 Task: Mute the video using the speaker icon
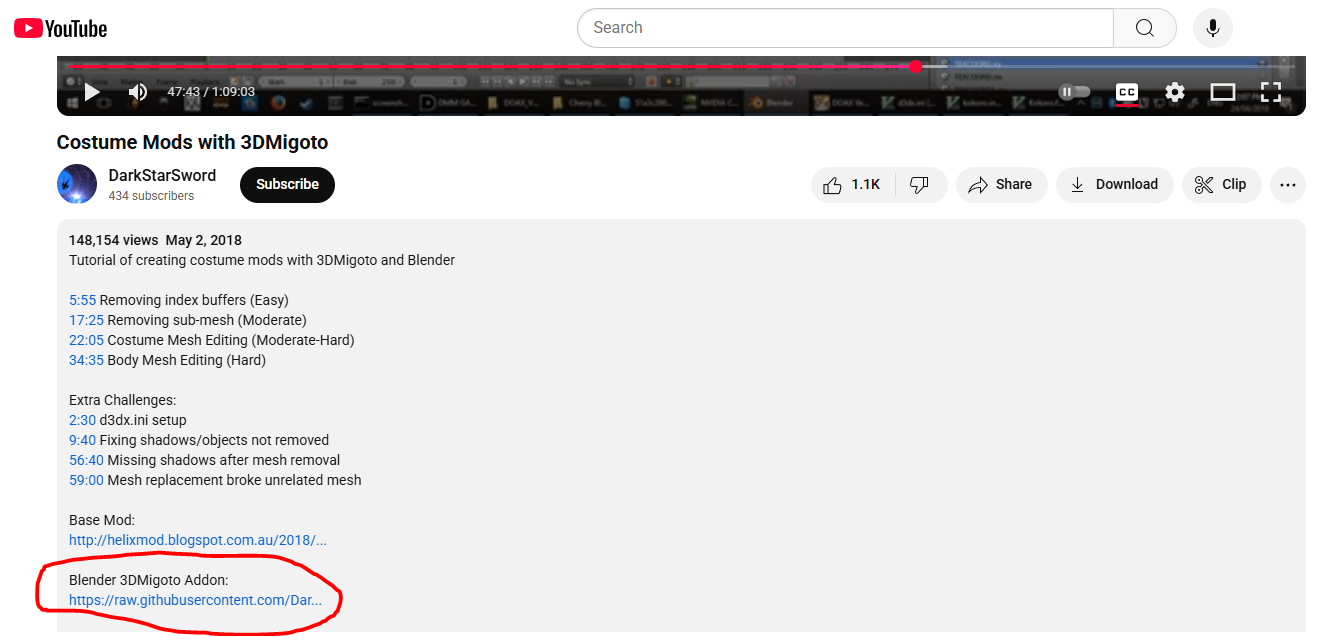click(138, 92)
